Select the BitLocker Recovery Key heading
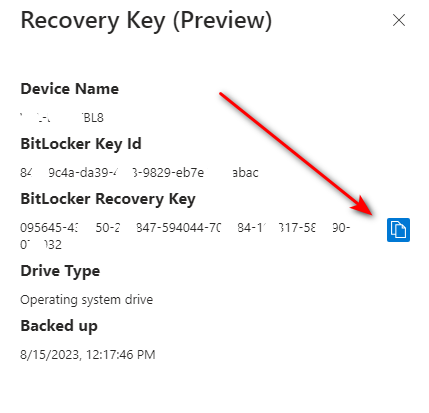 coord(108,199)
